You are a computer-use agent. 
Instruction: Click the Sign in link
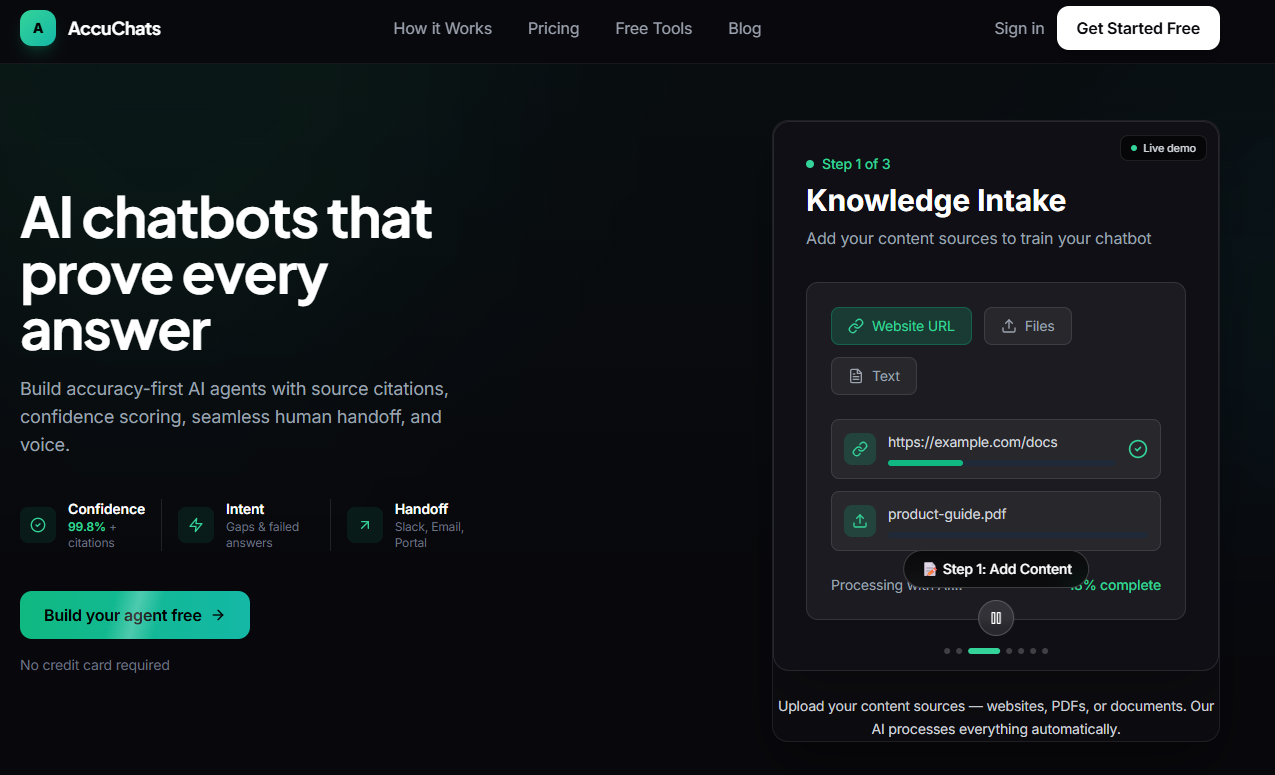1019,28
